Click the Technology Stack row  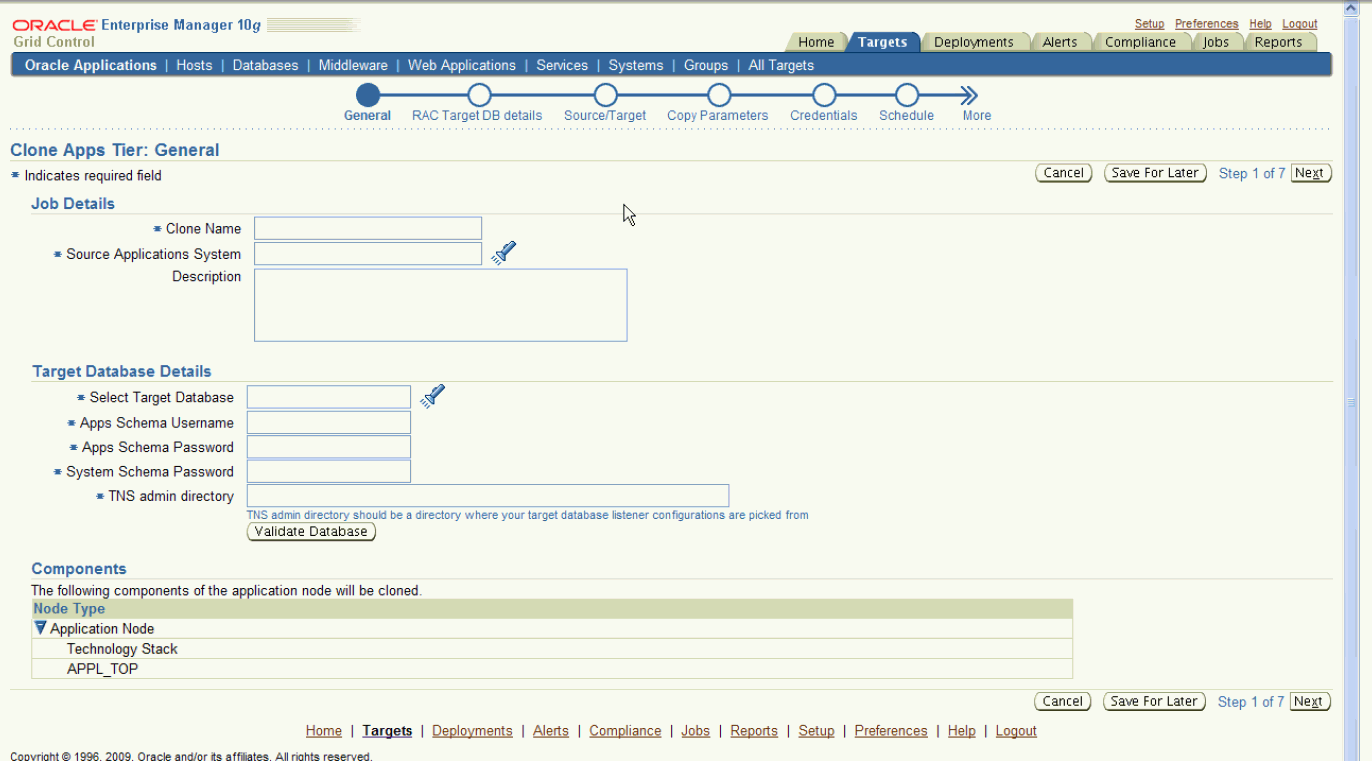click(x=552, y=649)
